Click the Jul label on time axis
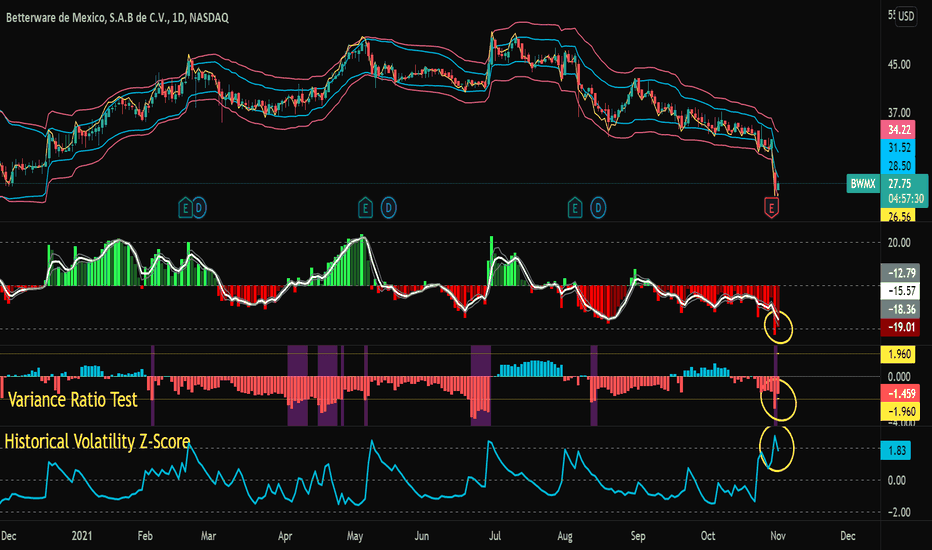The height and width of the screenshot is (550, 932). (495, 536)
